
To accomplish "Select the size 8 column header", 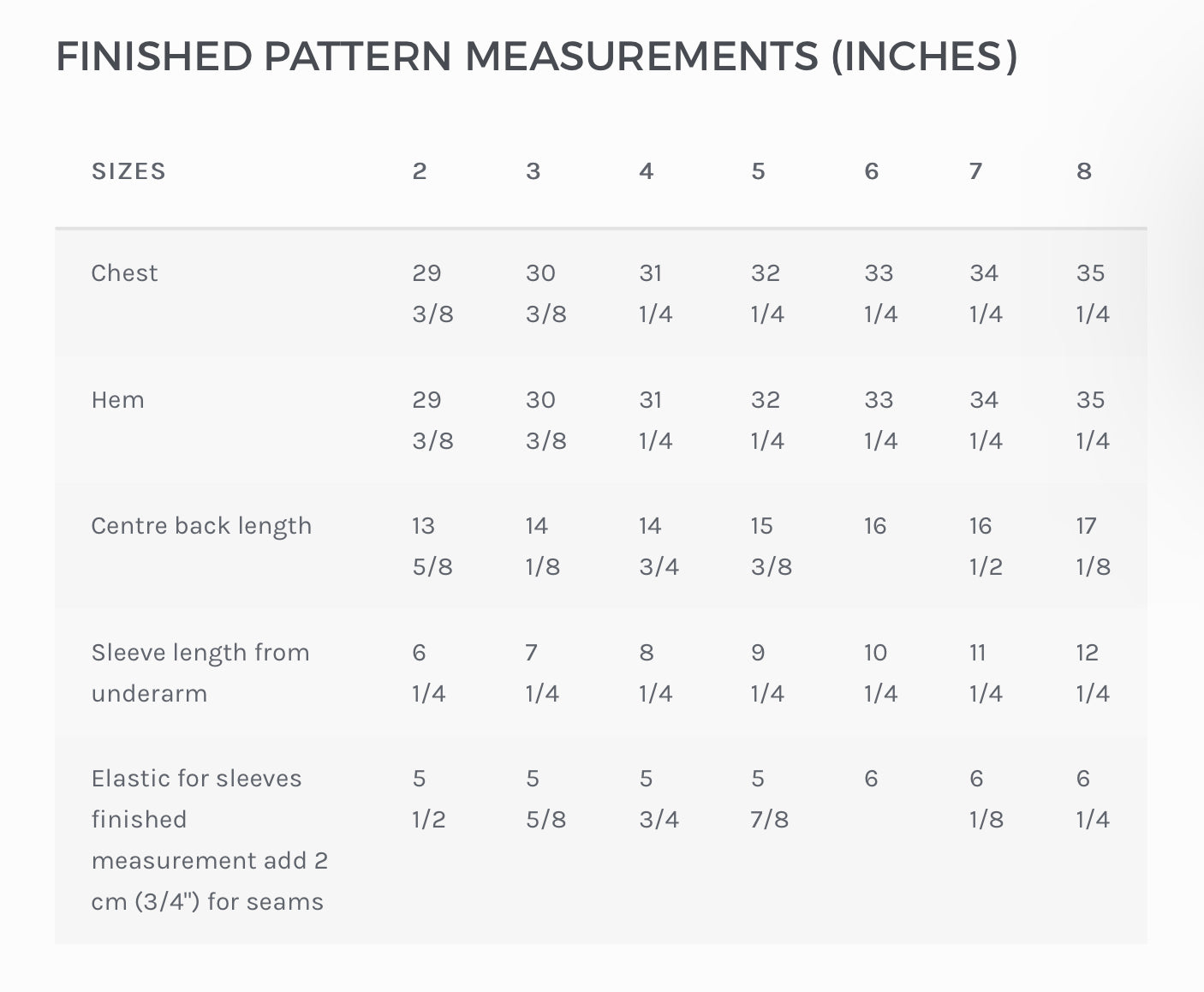I will pyautogui.click(x=1084, y=171).
